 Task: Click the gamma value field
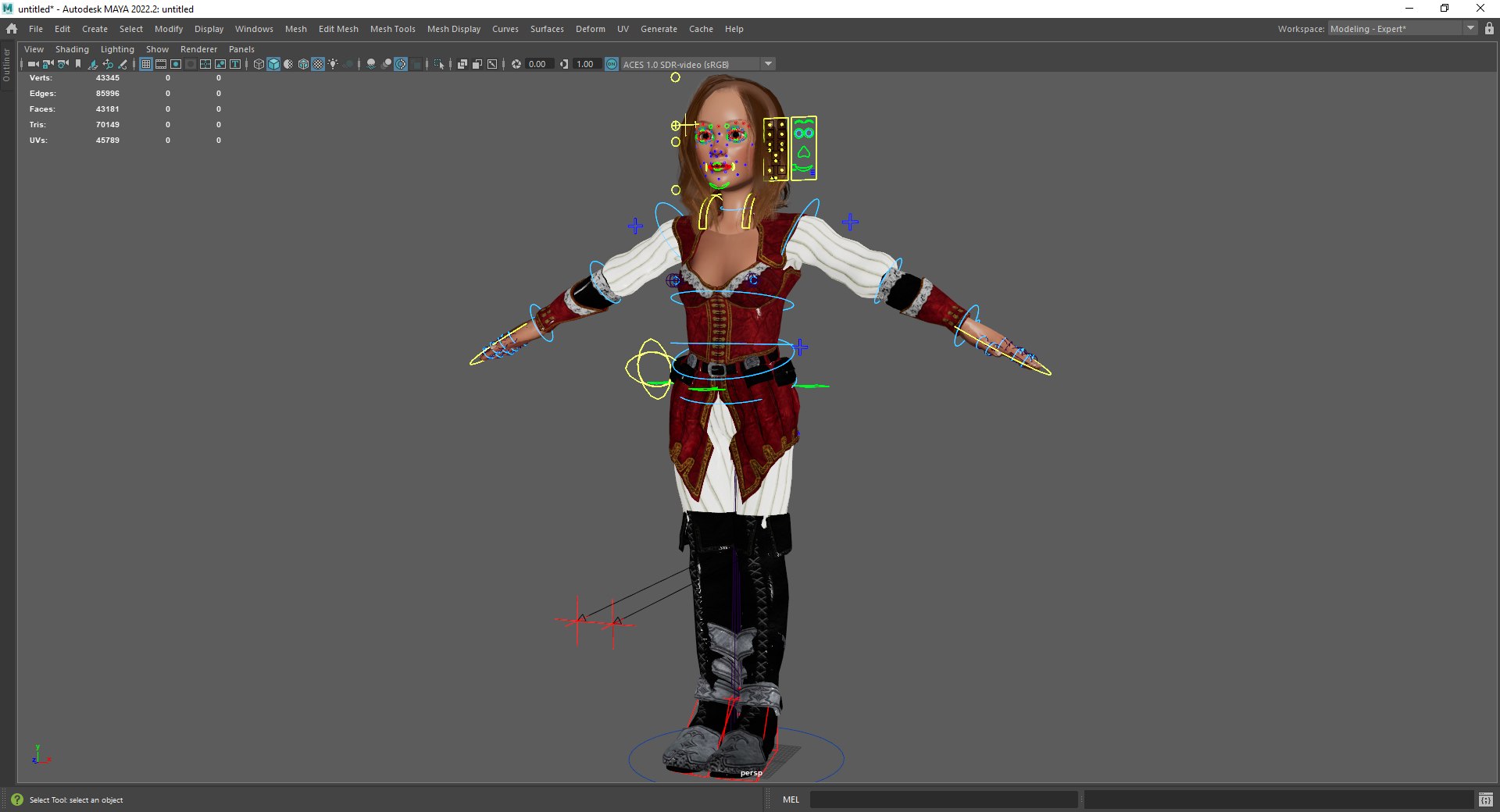pyautogui.click(x=586, y=64)
